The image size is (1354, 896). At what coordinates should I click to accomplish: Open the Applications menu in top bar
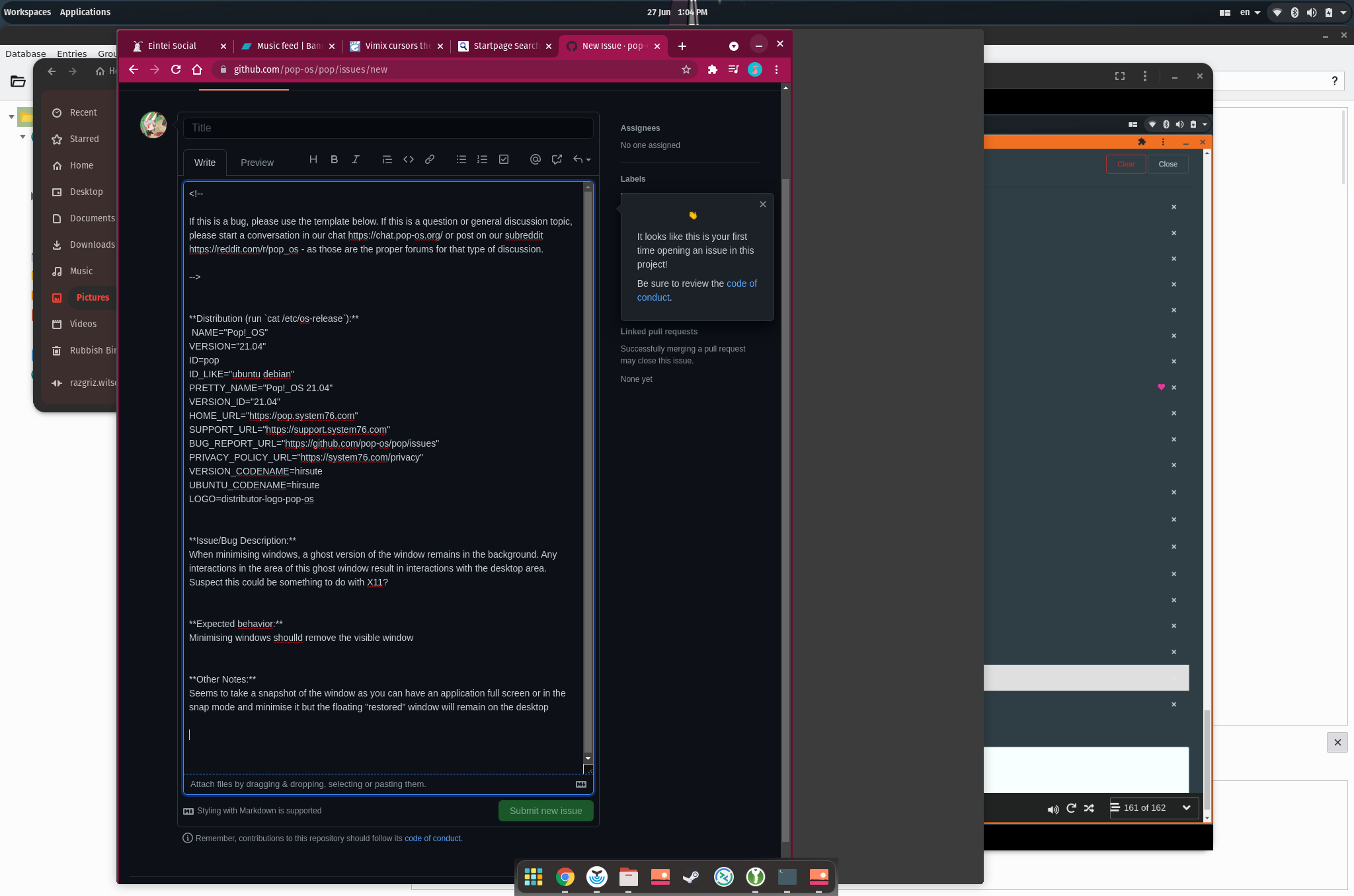pyautogui.click(x=85, y=12)
